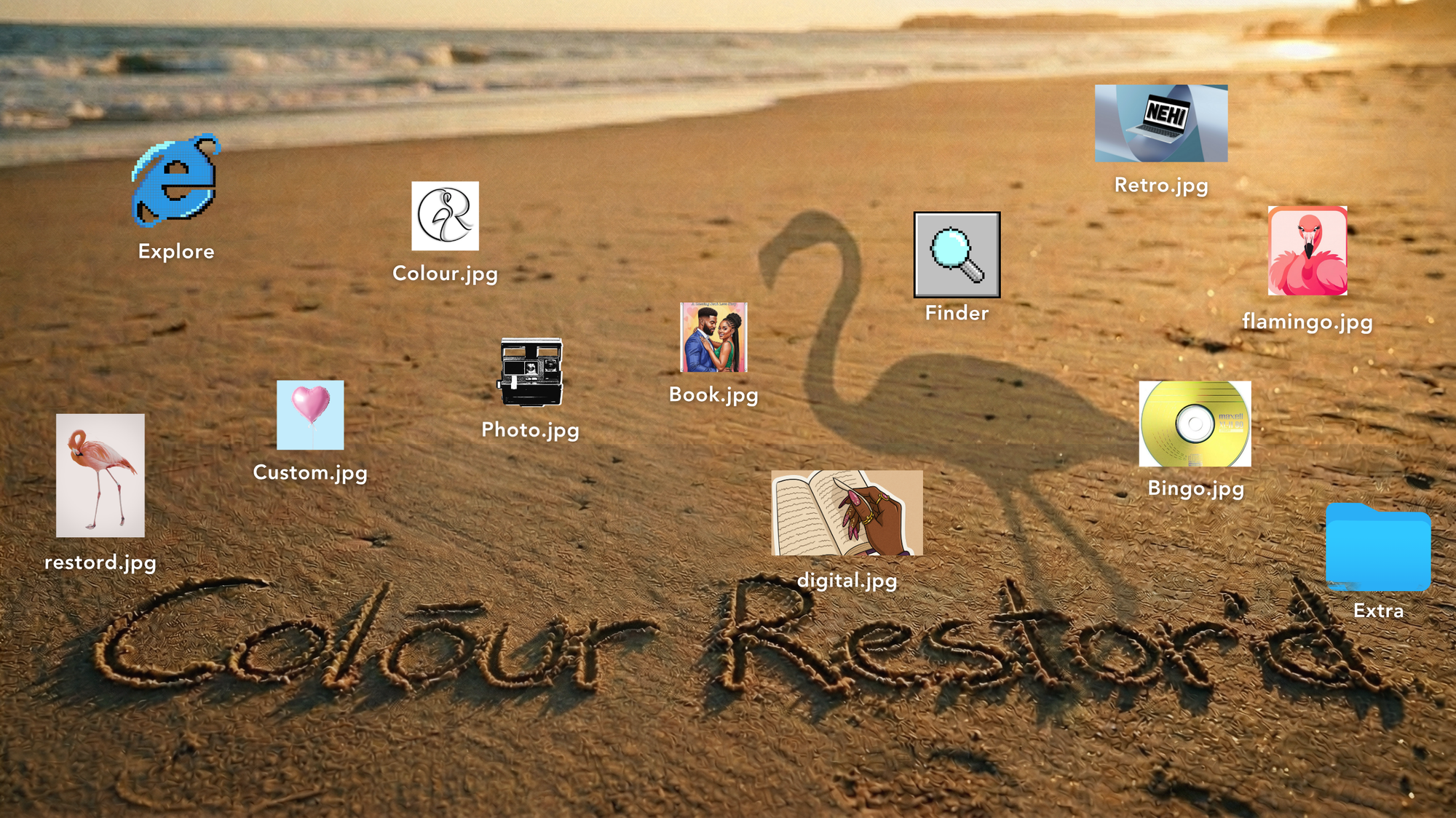Viewport: 1456px width, 818px height.
Task: Open the Bingo.jpg yellow CD icon
Action: click(x=1195, y=424)
